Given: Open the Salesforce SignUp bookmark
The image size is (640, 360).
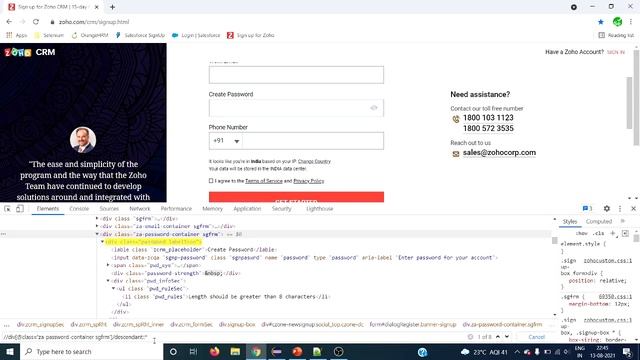Looking at the screenshot, I should click(x=140, y=36).
